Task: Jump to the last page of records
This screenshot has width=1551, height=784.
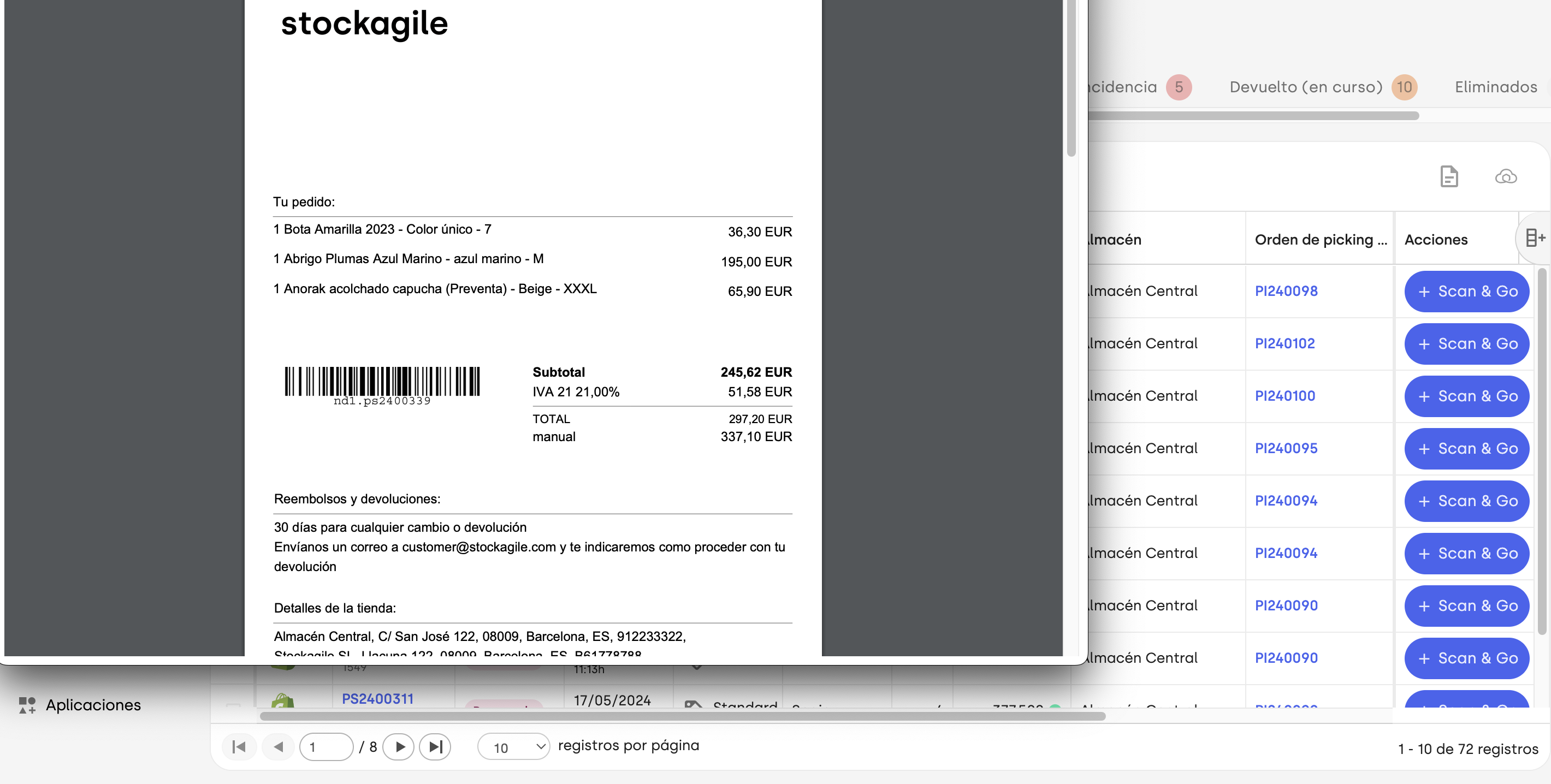Action: [435, 747]
